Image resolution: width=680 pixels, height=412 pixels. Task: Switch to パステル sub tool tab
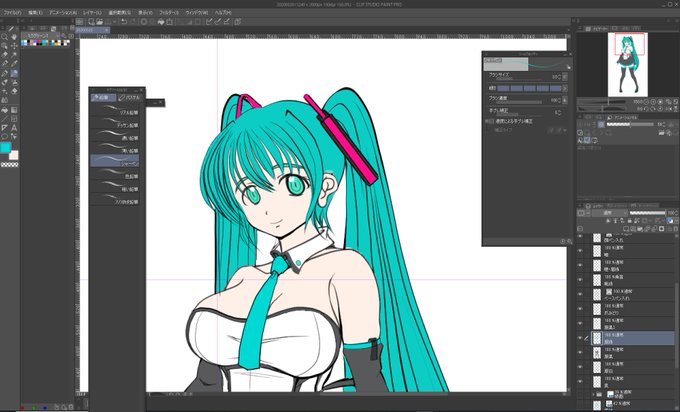coord(130,98)
